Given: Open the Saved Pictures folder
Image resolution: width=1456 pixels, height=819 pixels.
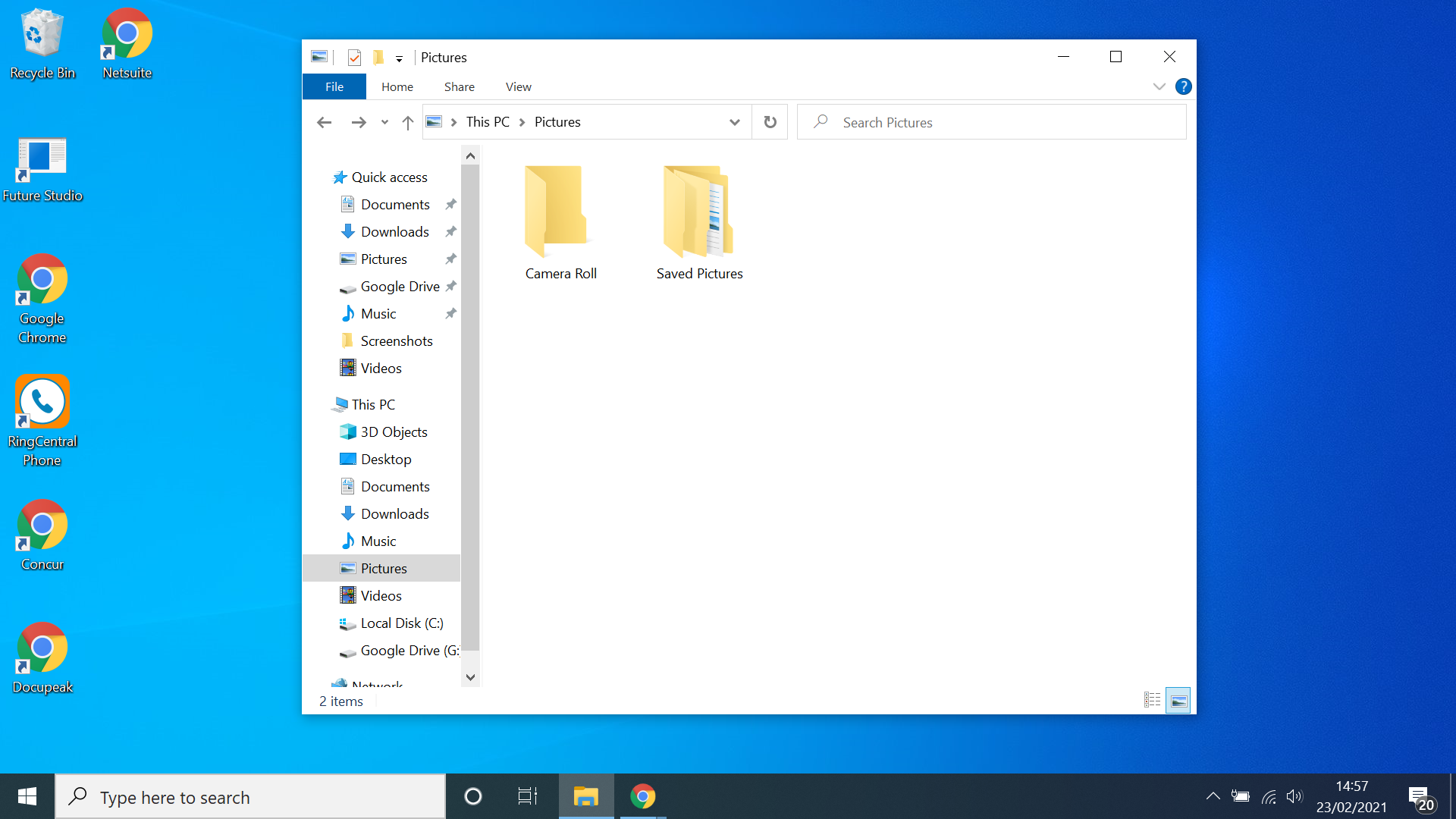Looking at the screenshot, I should [x=698, y=220].
